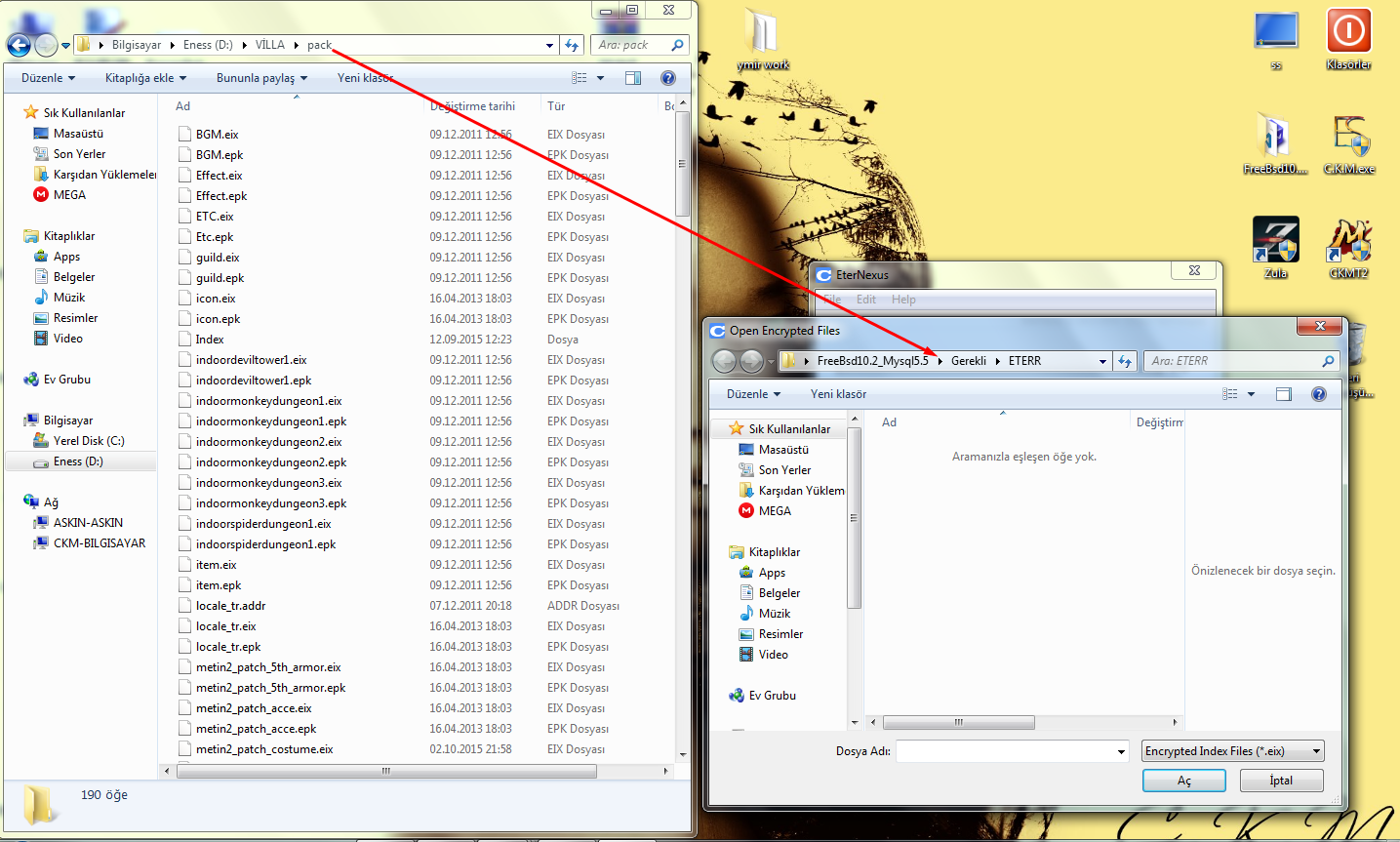The height and width of the screenshot is (842, 1400).
Task: Select Eness (D:) in Explorer sidebar
Action: 78,461
